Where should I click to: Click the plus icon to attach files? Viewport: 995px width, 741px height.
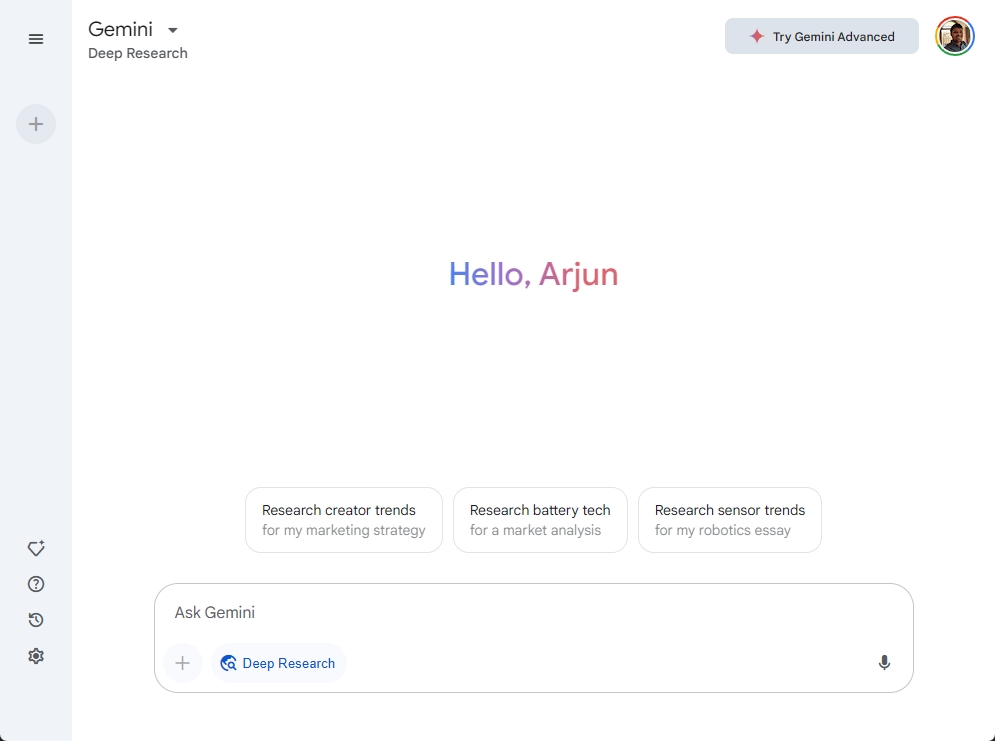183,663
